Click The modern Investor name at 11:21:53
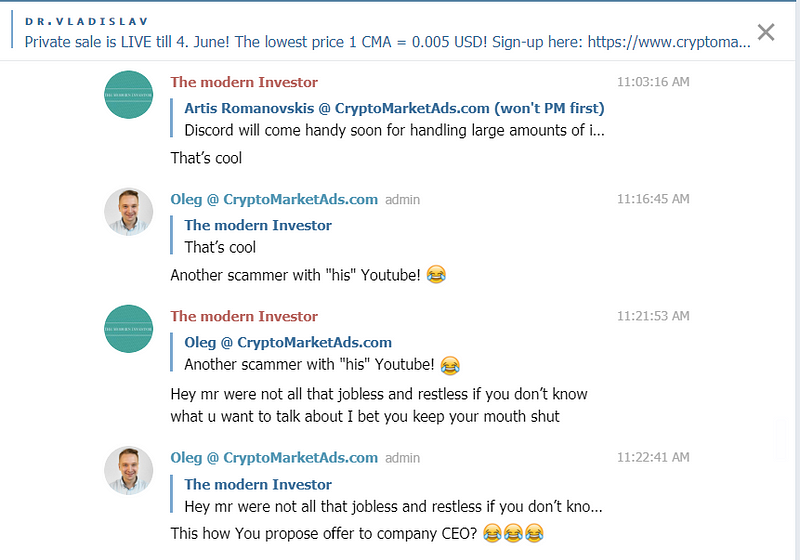The image size is (800, 560). point(244,316)
